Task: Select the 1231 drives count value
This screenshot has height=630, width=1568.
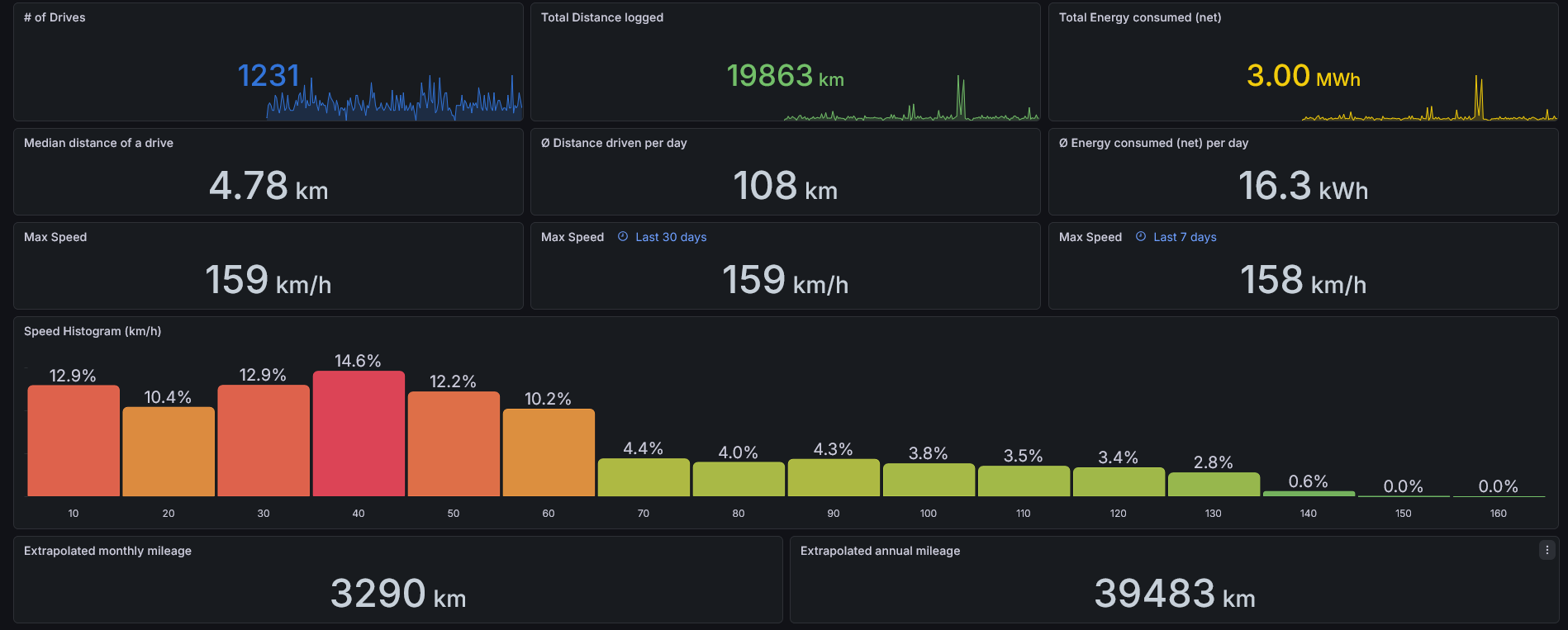Action: click(268, 76)
